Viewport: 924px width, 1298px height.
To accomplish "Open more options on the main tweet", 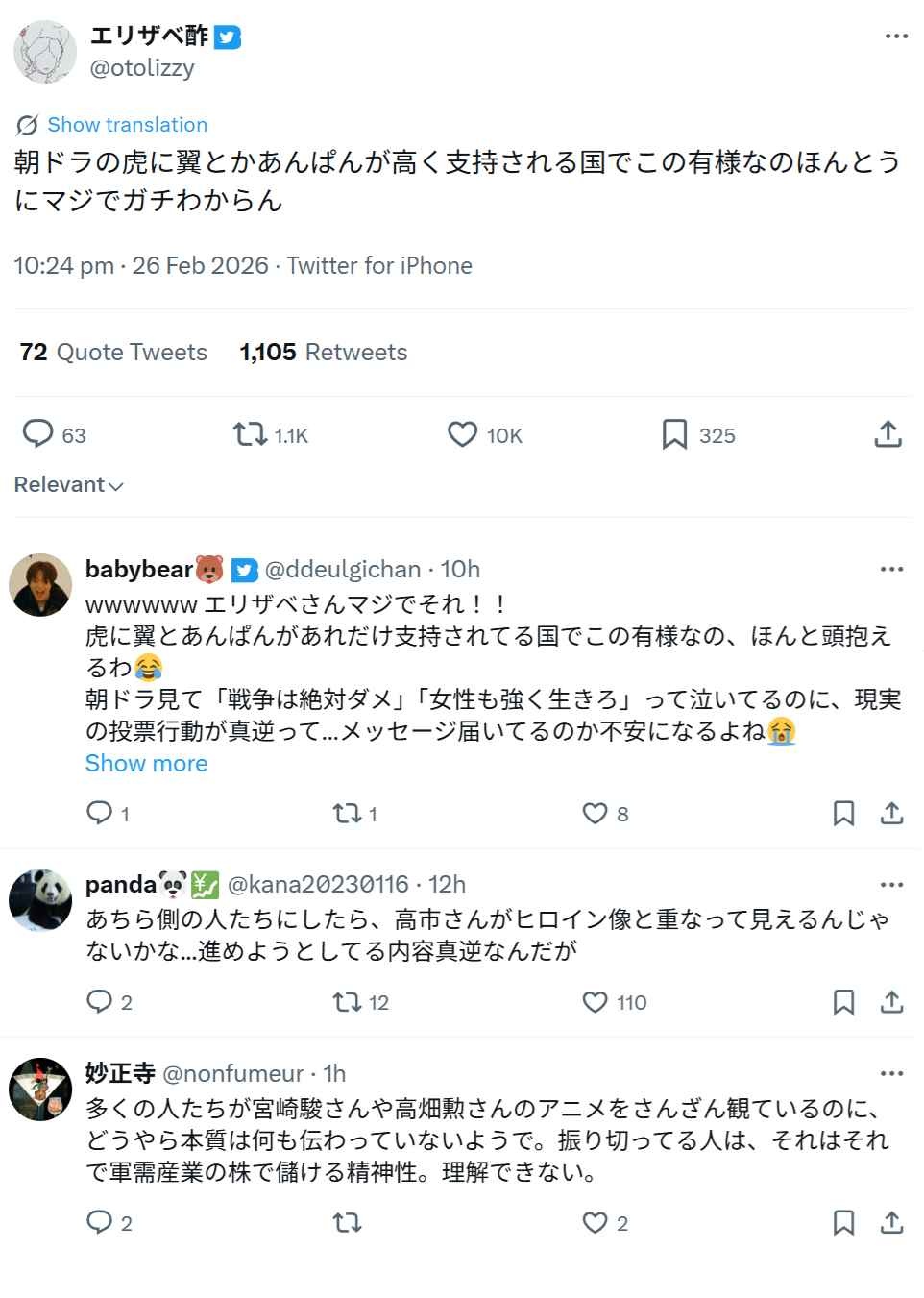I will (x=895, y=37).
